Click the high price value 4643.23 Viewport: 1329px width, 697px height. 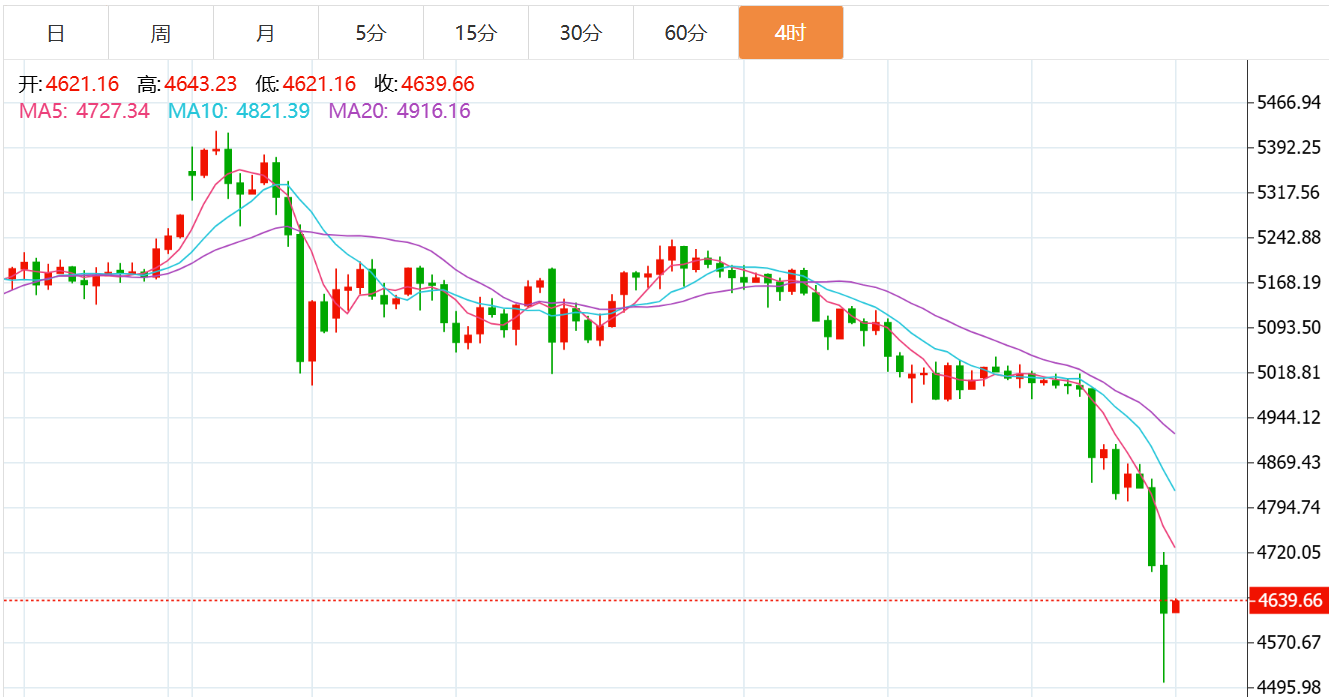pyautogui.click(x=201, y=85)
